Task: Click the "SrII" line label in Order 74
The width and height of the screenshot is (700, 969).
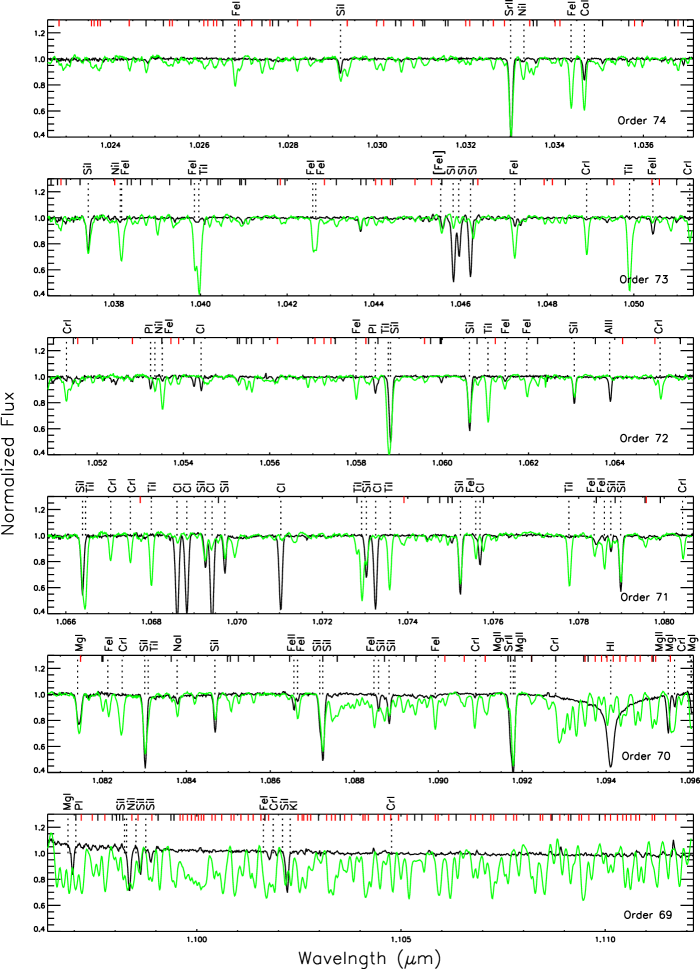Action: (x=509, y=9)
